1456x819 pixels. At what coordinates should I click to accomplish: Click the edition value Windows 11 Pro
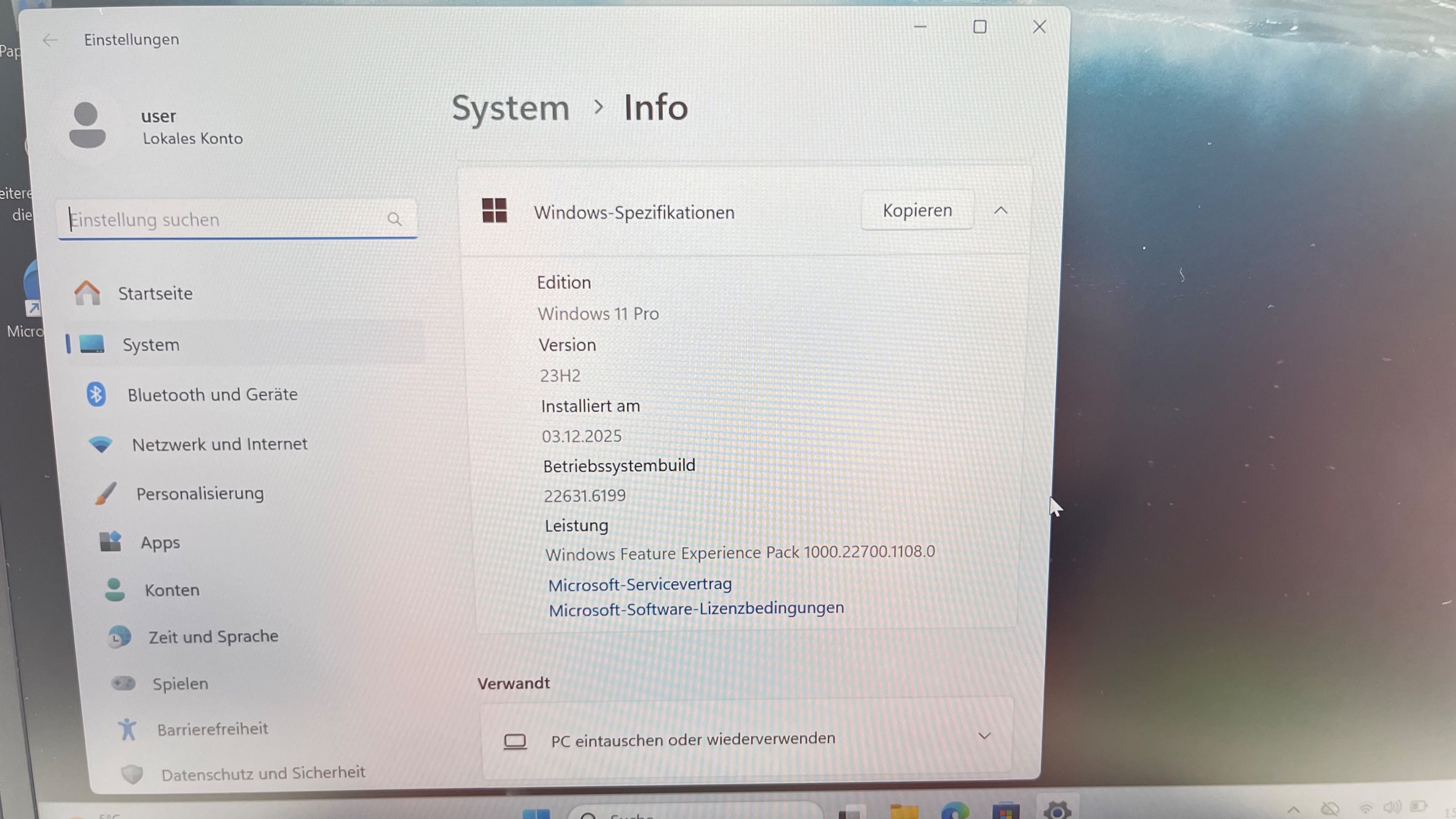click(x=598, y=313)
